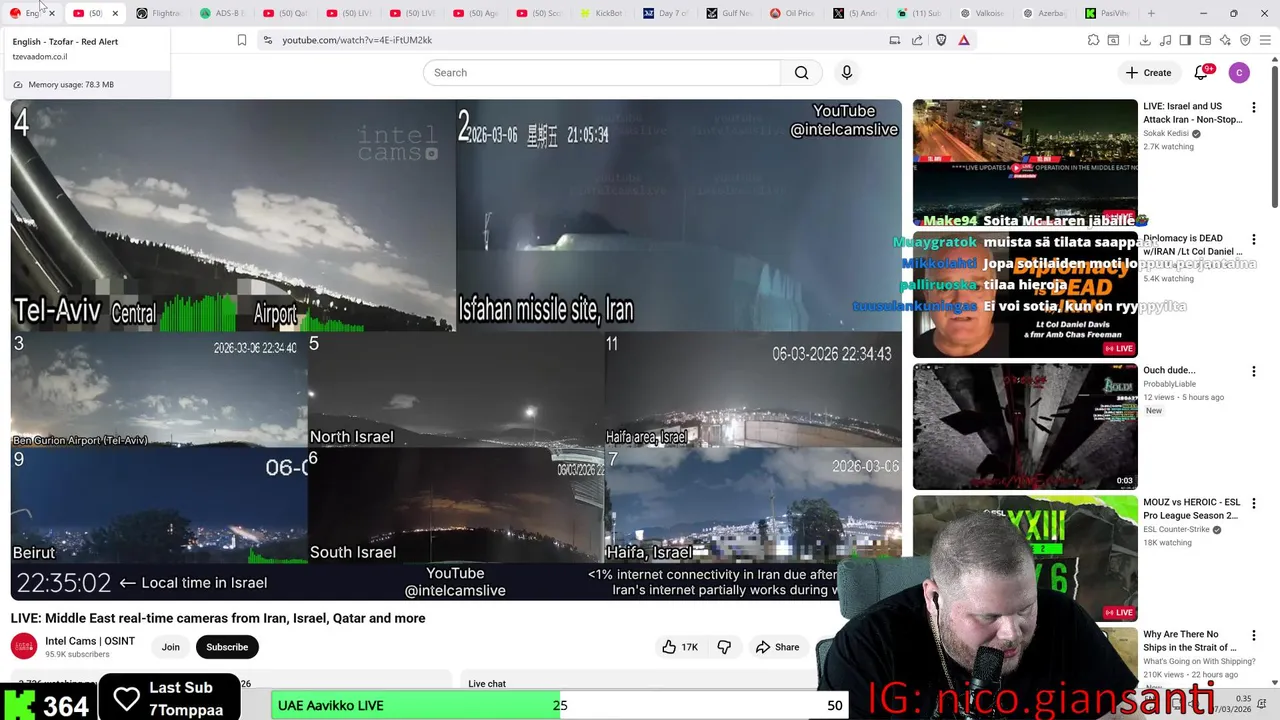This screenshot has height=720, width=1280.
Task: Start voice search with the microphone icon
Action: (x=846, y=72)
